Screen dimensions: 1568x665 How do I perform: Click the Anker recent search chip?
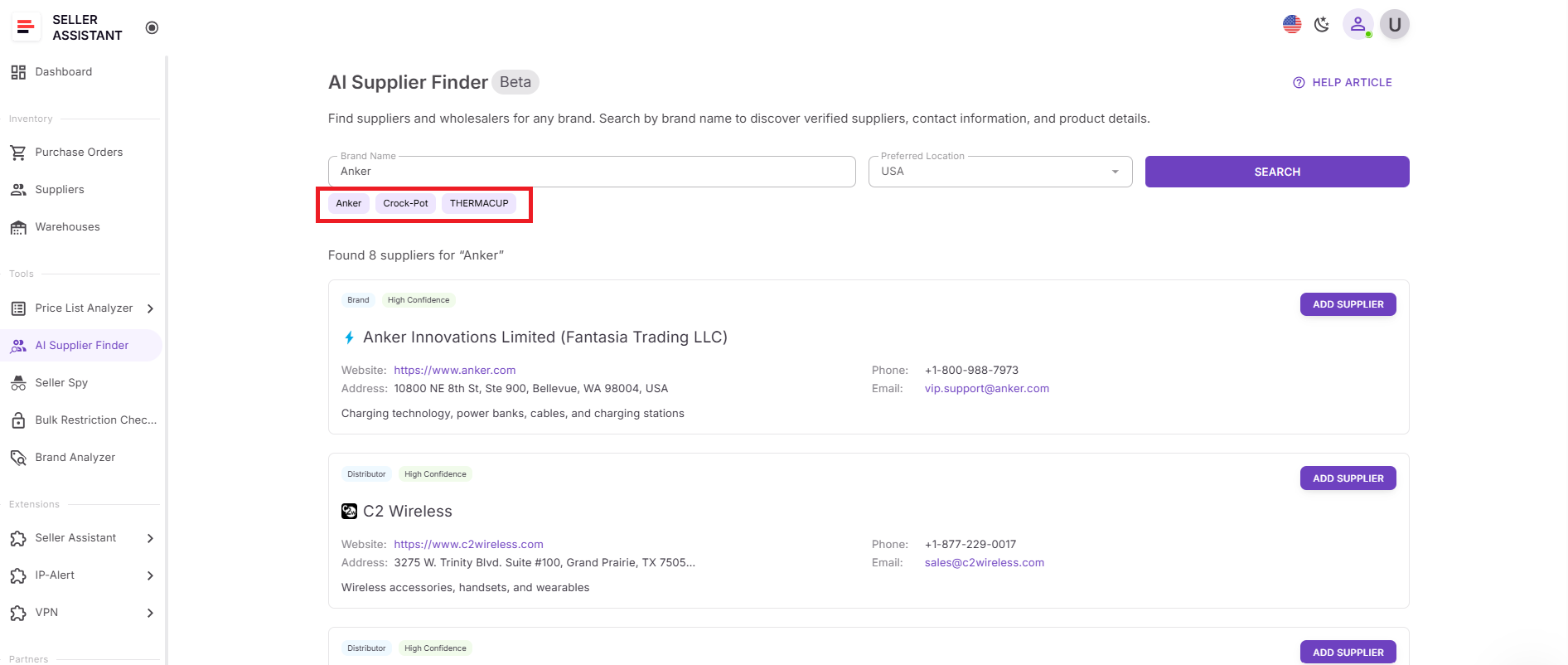pos(349,203)
